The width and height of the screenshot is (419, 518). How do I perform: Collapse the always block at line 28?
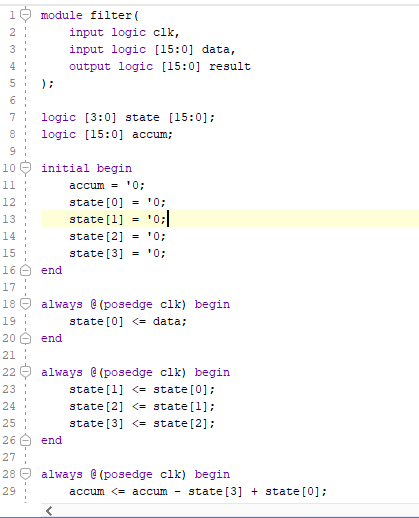click(25, 474)
